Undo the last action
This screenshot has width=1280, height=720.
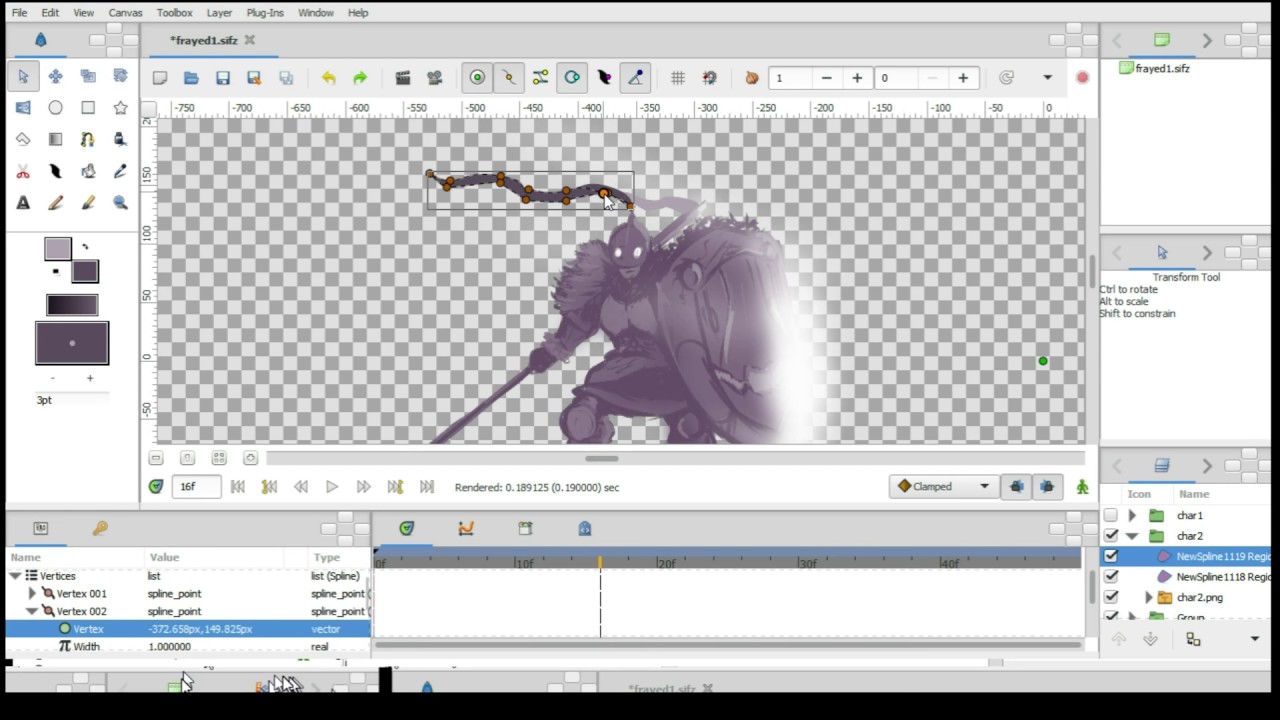[328, 78]
